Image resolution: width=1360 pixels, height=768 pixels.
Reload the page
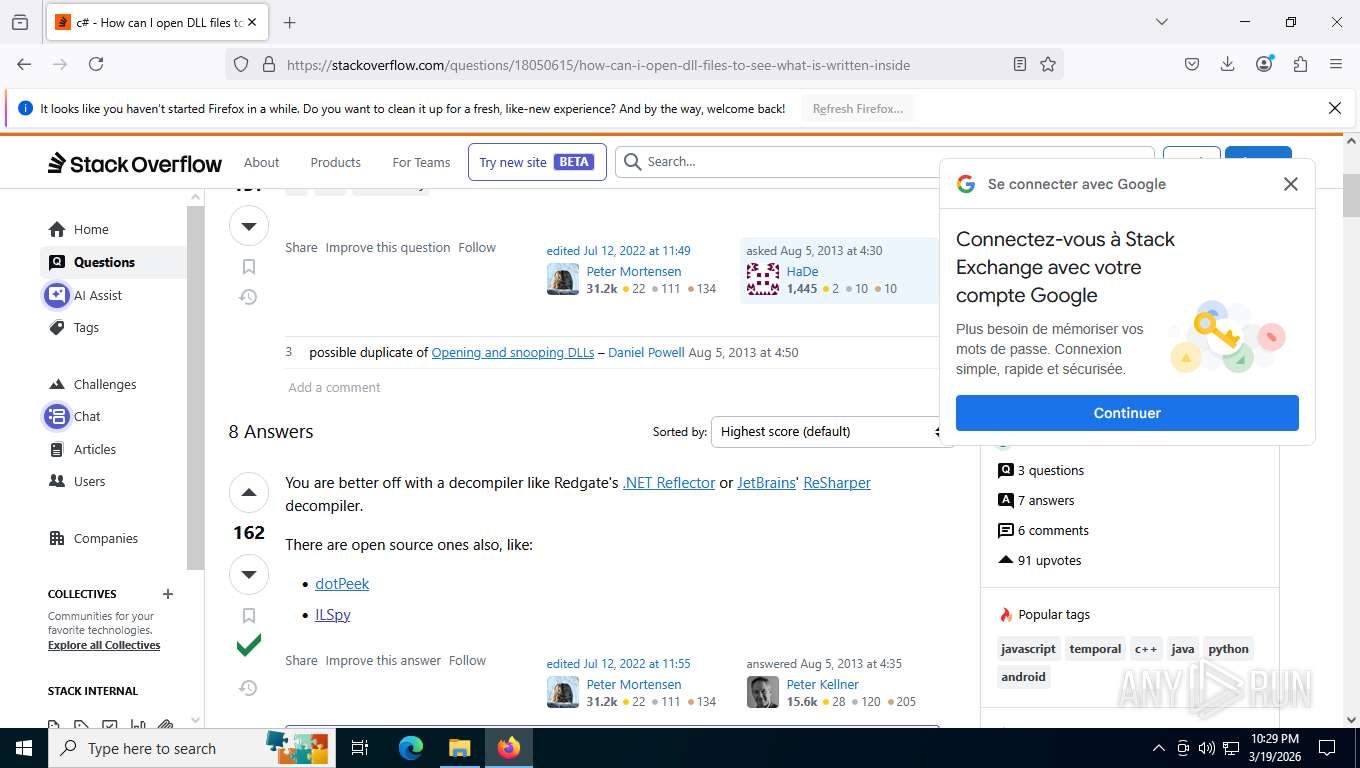click(96, 64)
